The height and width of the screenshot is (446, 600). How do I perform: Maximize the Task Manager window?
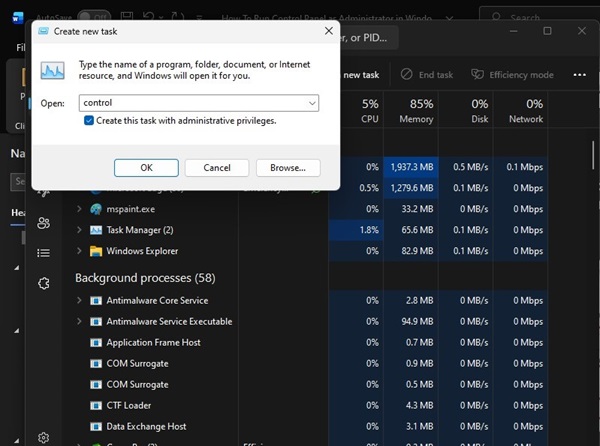[x=547, y=31]
